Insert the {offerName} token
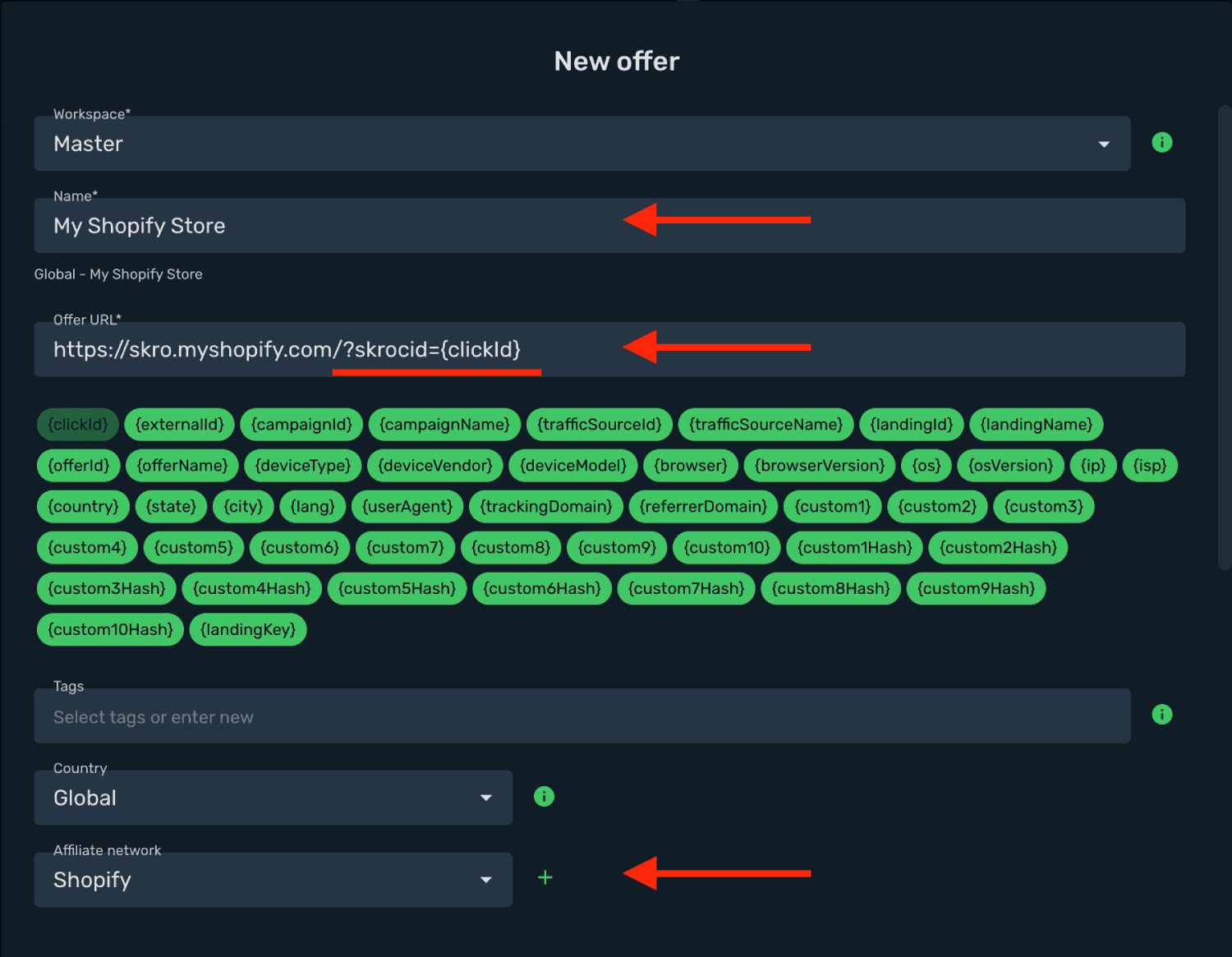 [182, 466]
